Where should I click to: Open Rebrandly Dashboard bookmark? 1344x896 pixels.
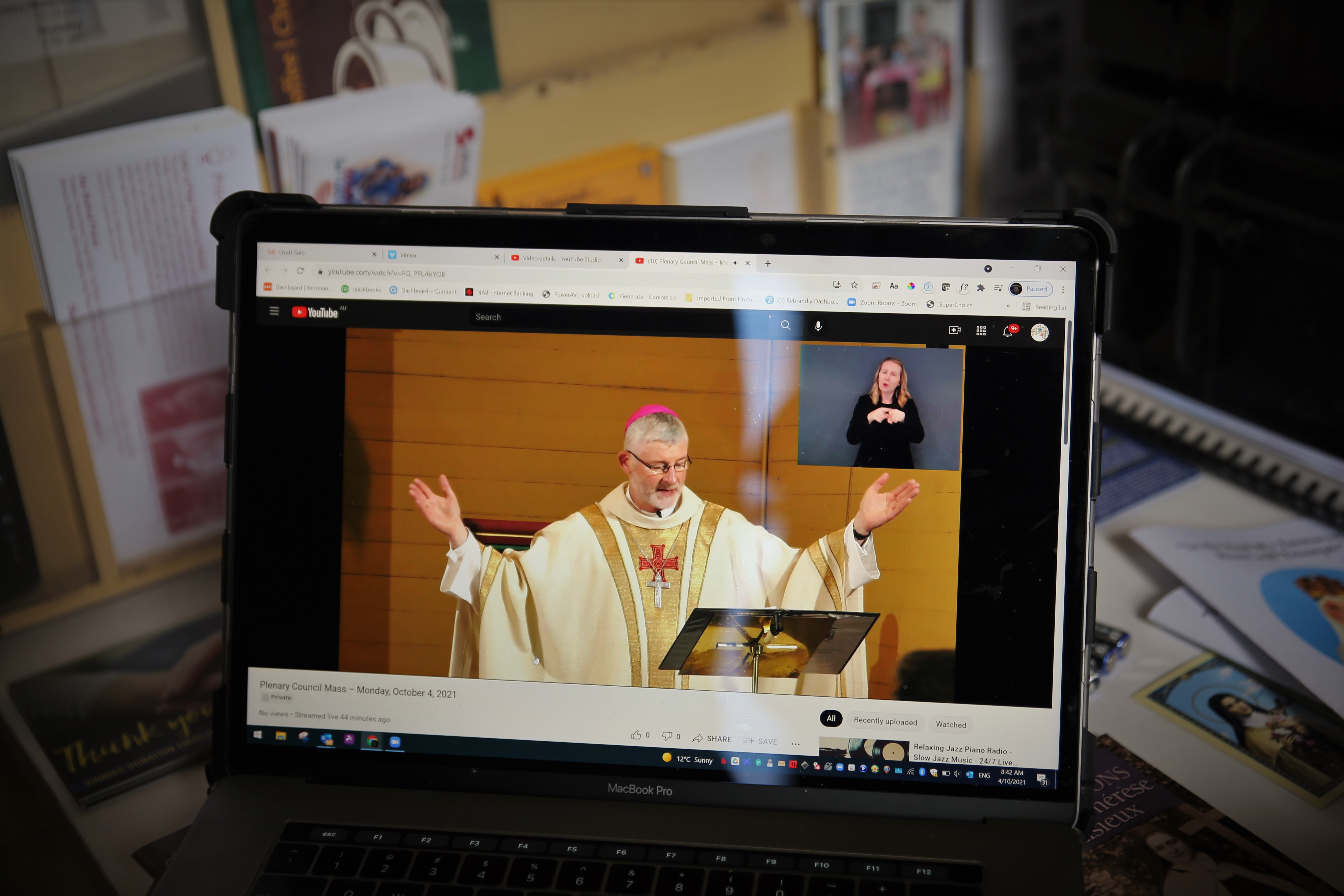click(x=802, y=301)
